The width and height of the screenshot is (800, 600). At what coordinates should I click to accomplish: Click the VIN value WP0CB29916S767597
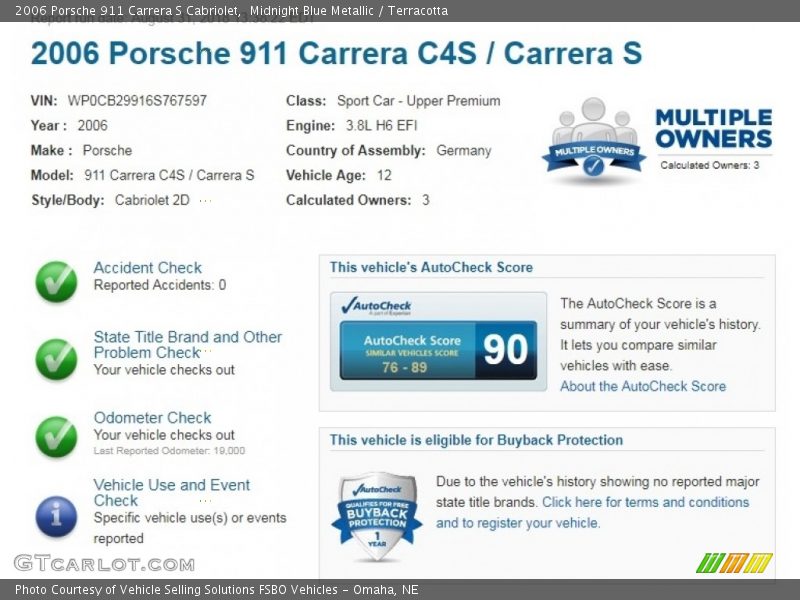tap(137, 101)
